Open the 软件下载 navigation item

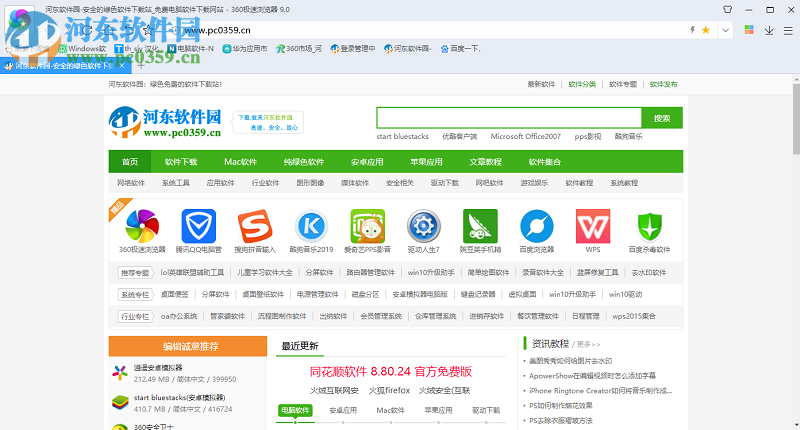pos(181,162)
